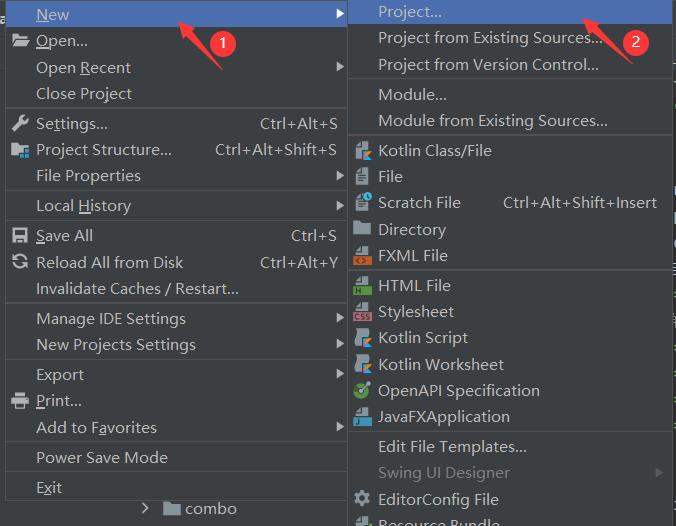Expand the Add to Favorites submenu arrow

click(340, 426)
